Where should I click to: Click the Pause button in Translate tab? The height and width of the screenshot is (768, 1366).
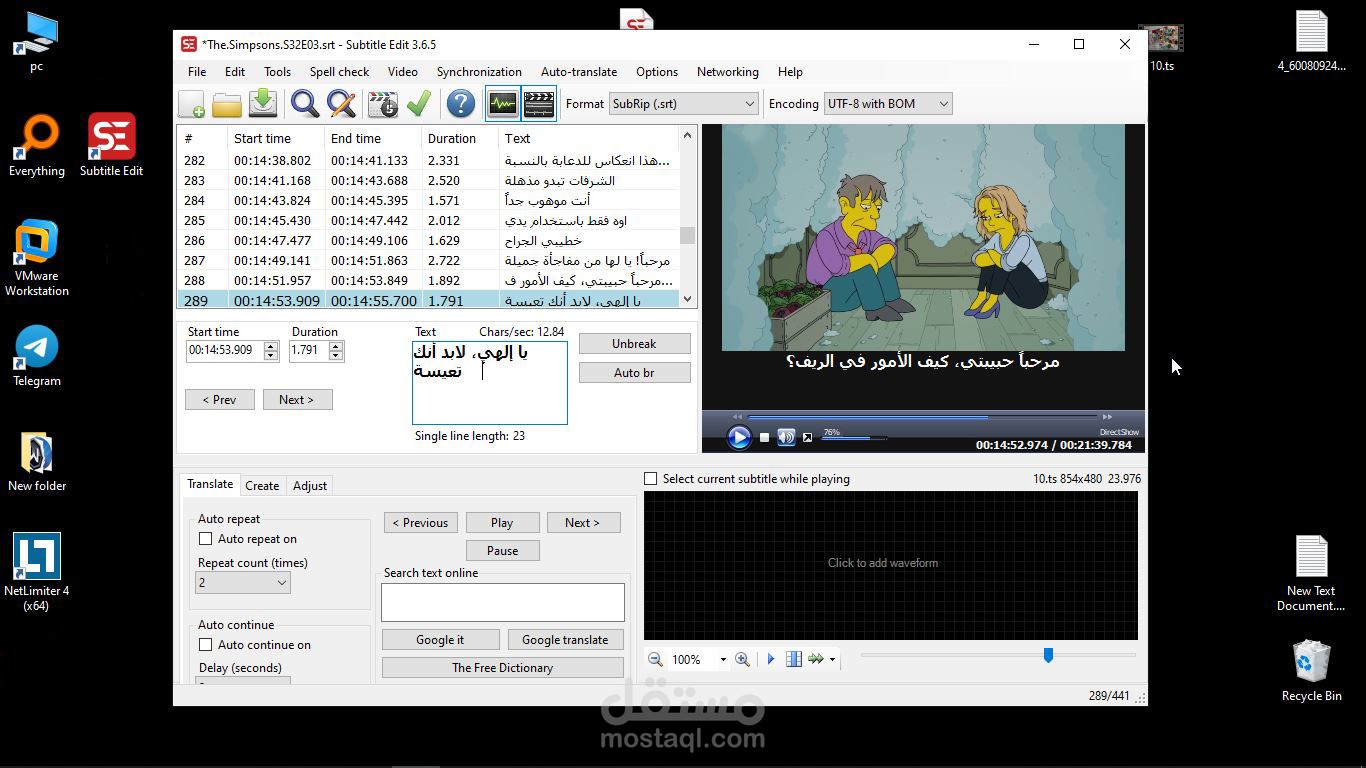coord(502,550)
